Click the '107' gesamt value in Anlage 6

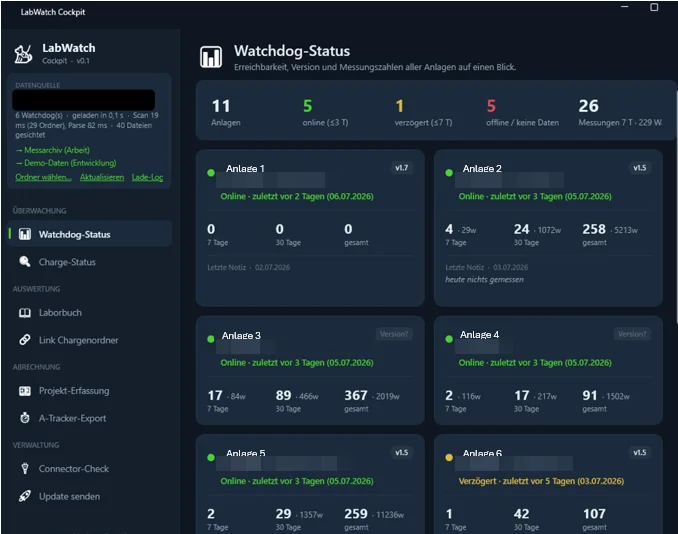coord(594,514)
